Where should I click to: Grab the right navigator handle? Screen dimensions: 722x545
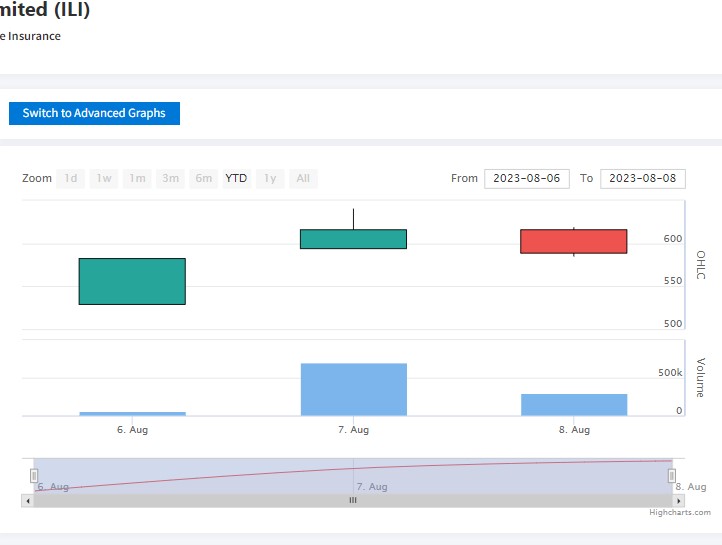tap(672, 476)
